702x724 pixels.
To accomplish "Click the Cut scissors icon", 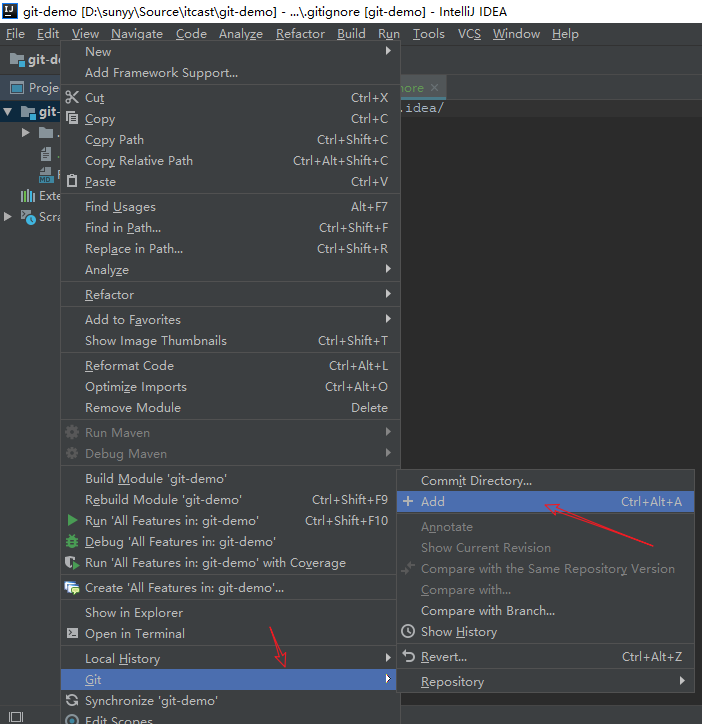I will [72, 98].
